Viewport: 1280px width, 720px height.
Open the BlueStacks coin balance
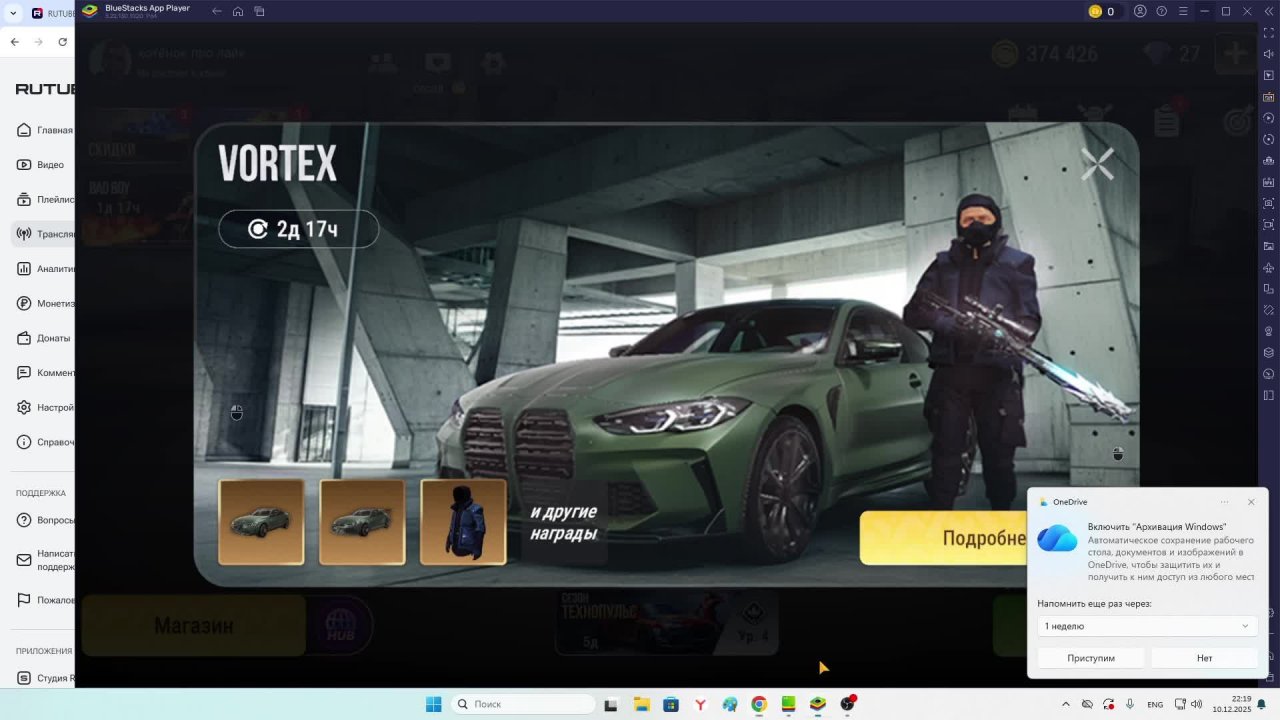[1101, 11]
